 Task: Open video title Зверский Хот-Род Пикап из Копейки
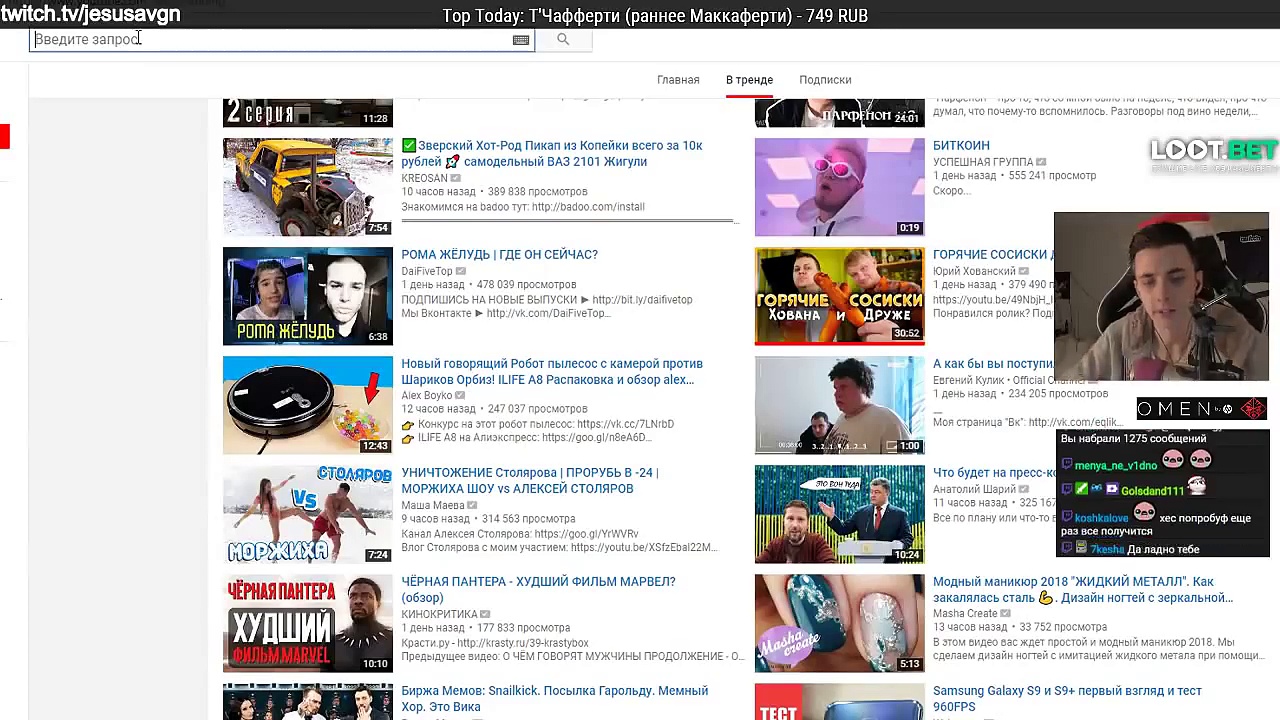click(x=552, y=153)
